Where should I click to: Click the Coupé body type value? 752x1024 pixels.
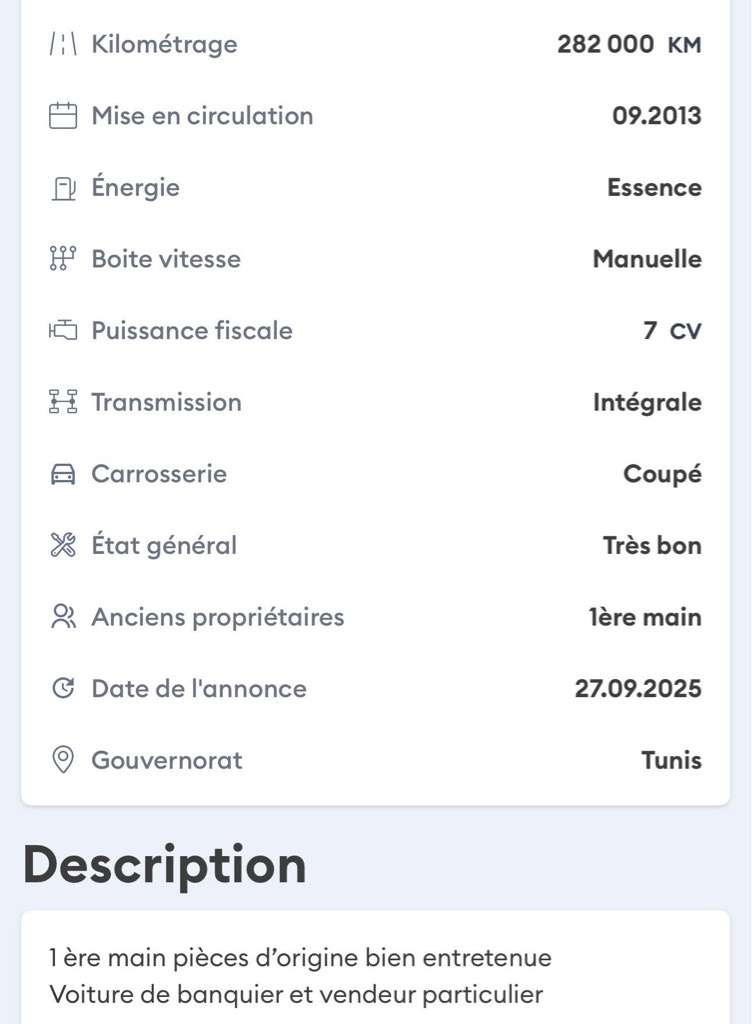coord(662,474)
